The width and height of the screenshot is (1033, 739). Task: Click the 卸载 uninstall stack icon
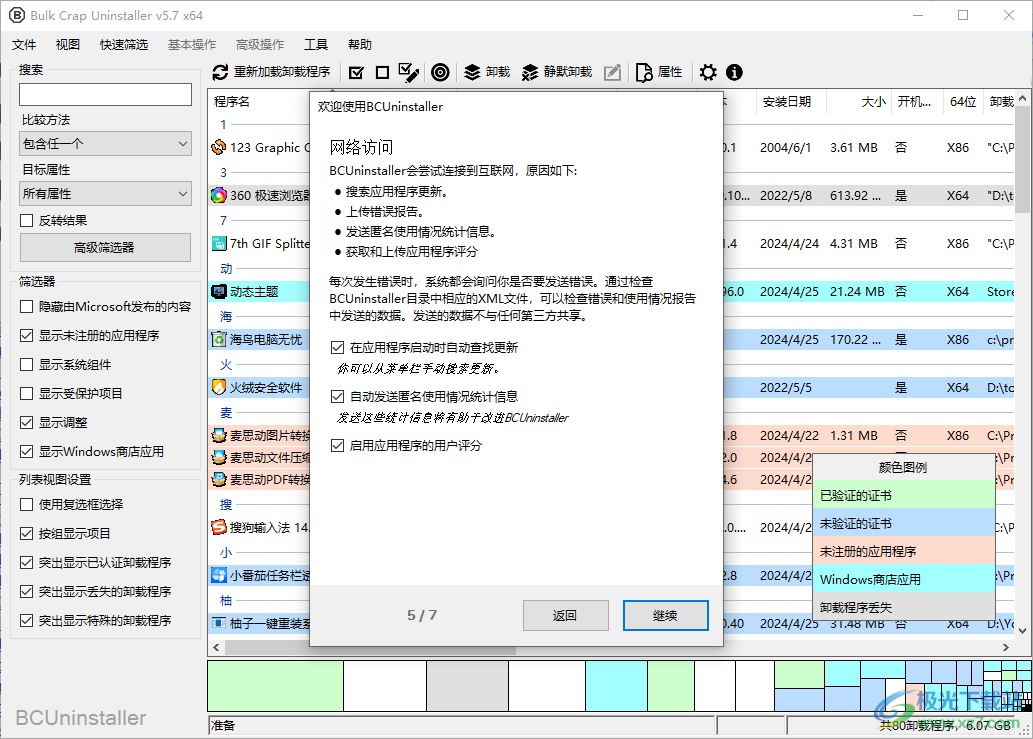tap(472, 72)
